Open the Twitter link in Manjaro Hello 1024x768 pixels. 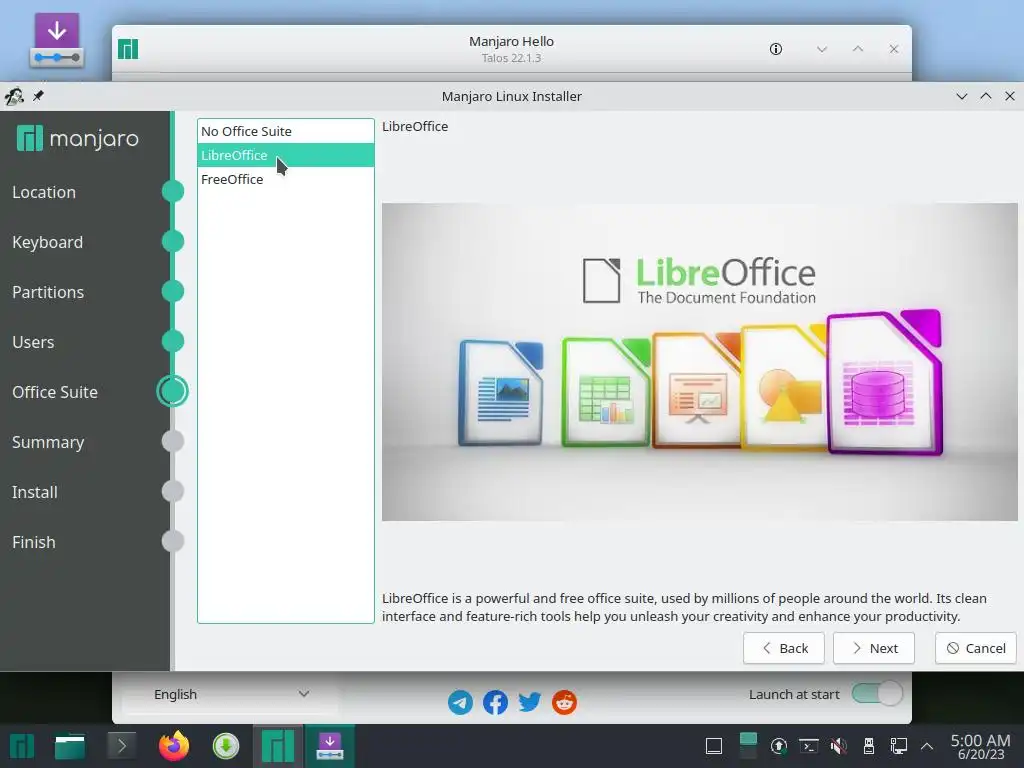[530, 703]
